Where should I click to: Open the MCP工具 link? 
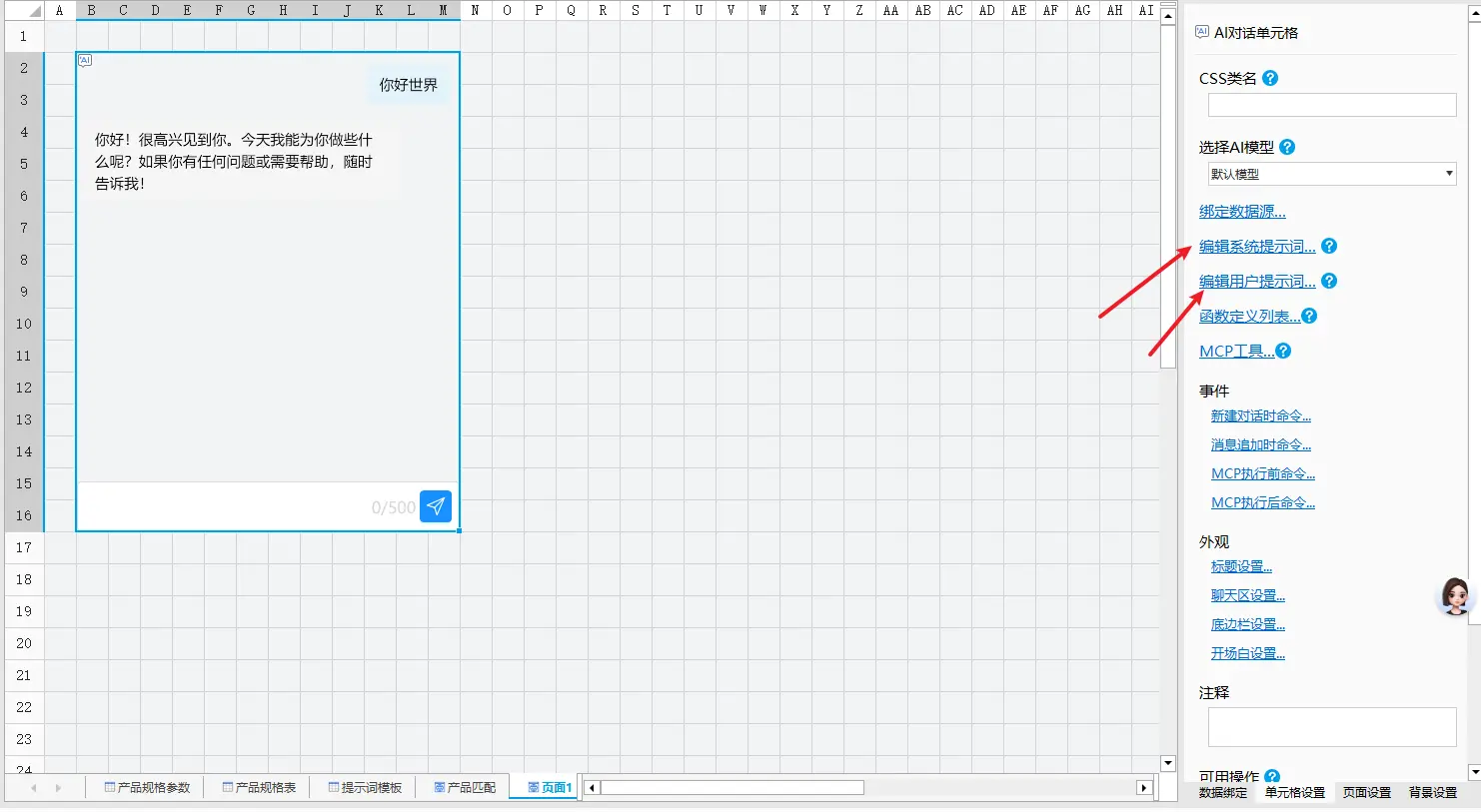(x=1236, y=352)
